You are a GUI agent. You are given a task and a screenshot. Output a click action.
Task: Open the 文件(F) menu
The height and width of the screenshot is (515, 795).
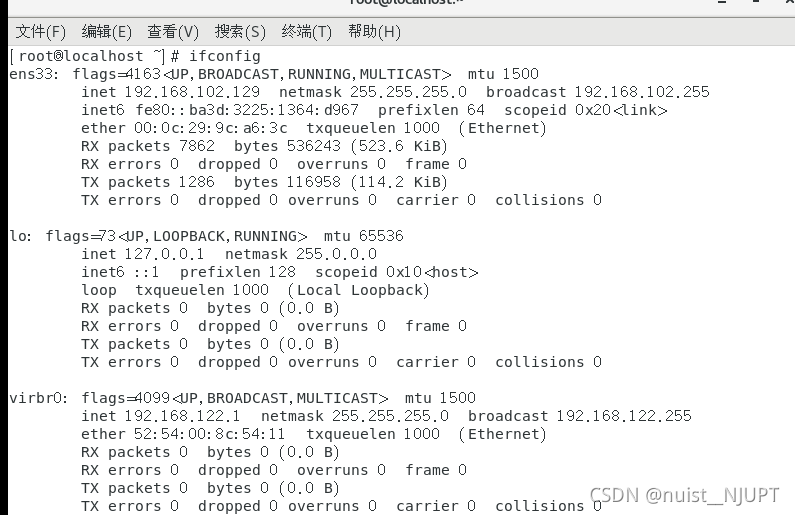click(x=41, y=31)
